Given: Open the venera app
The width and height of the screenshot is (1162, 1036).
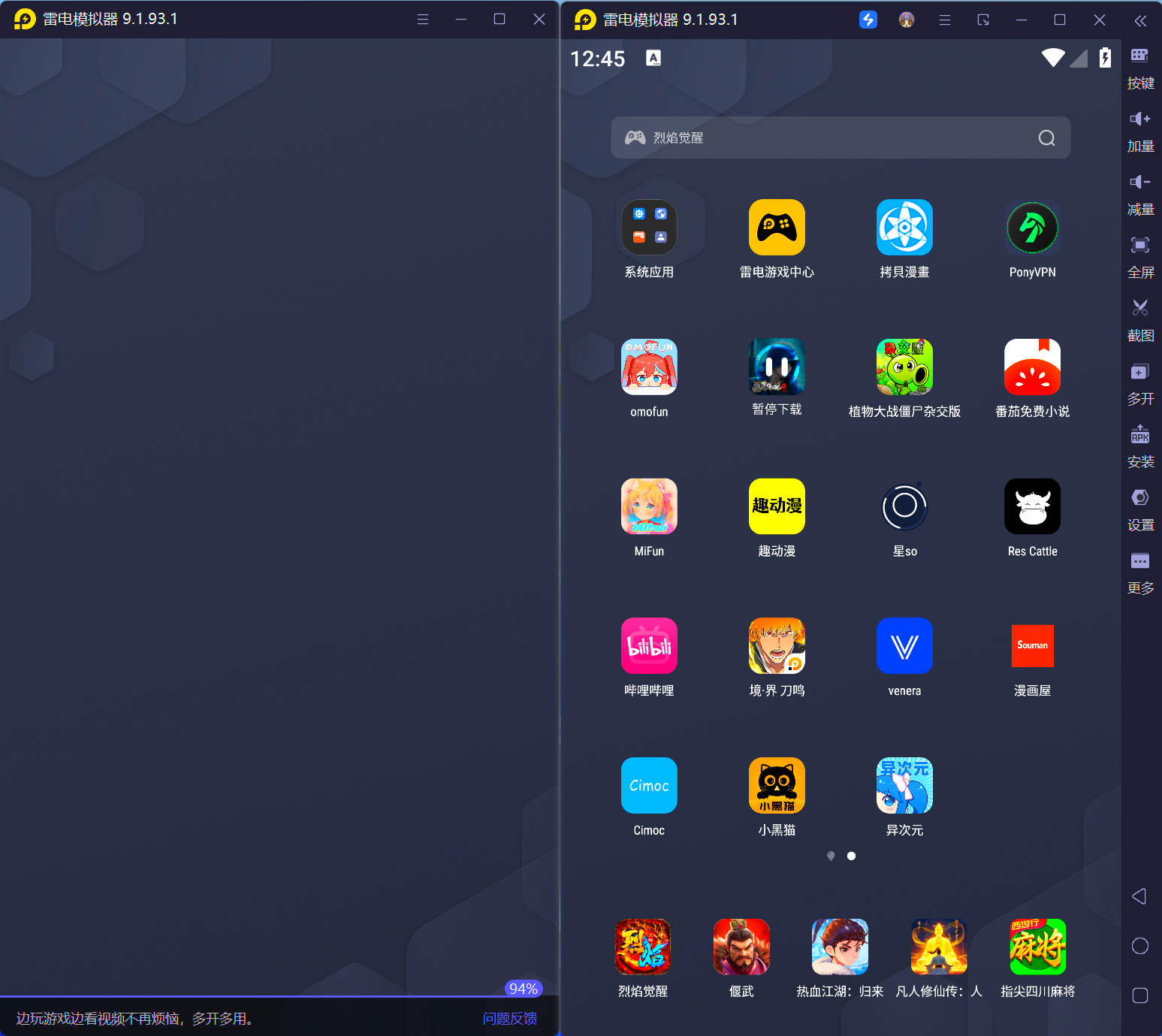Looking at the screenshot, I should (904, 646).
